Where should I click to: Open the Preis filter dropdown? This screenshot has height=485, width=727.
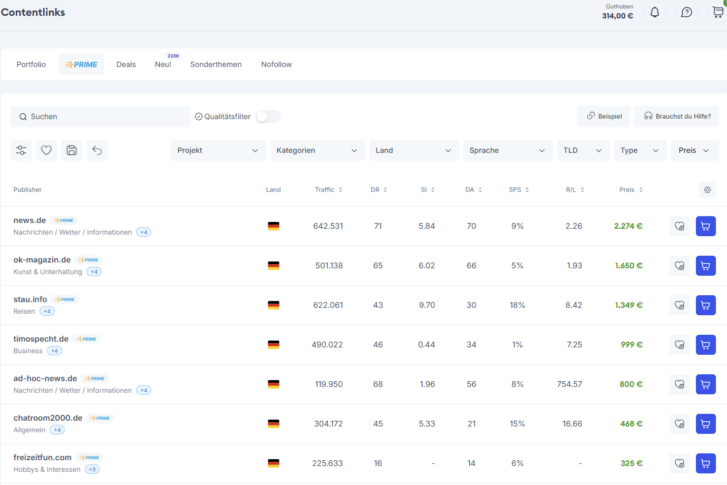pos(695,150)
